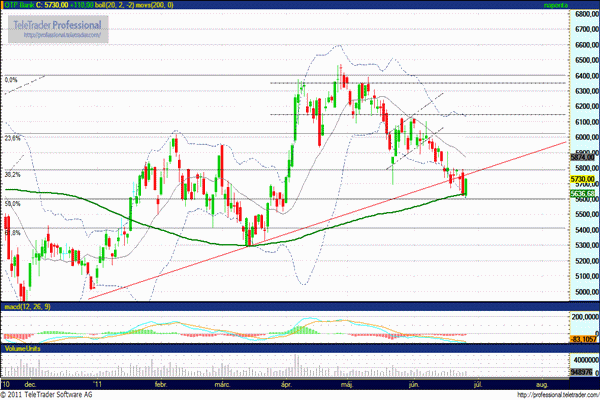The image size is (600, 400).
Task: Click the 0.0% Fibonacci level label
Action: (x=12, y=79)
